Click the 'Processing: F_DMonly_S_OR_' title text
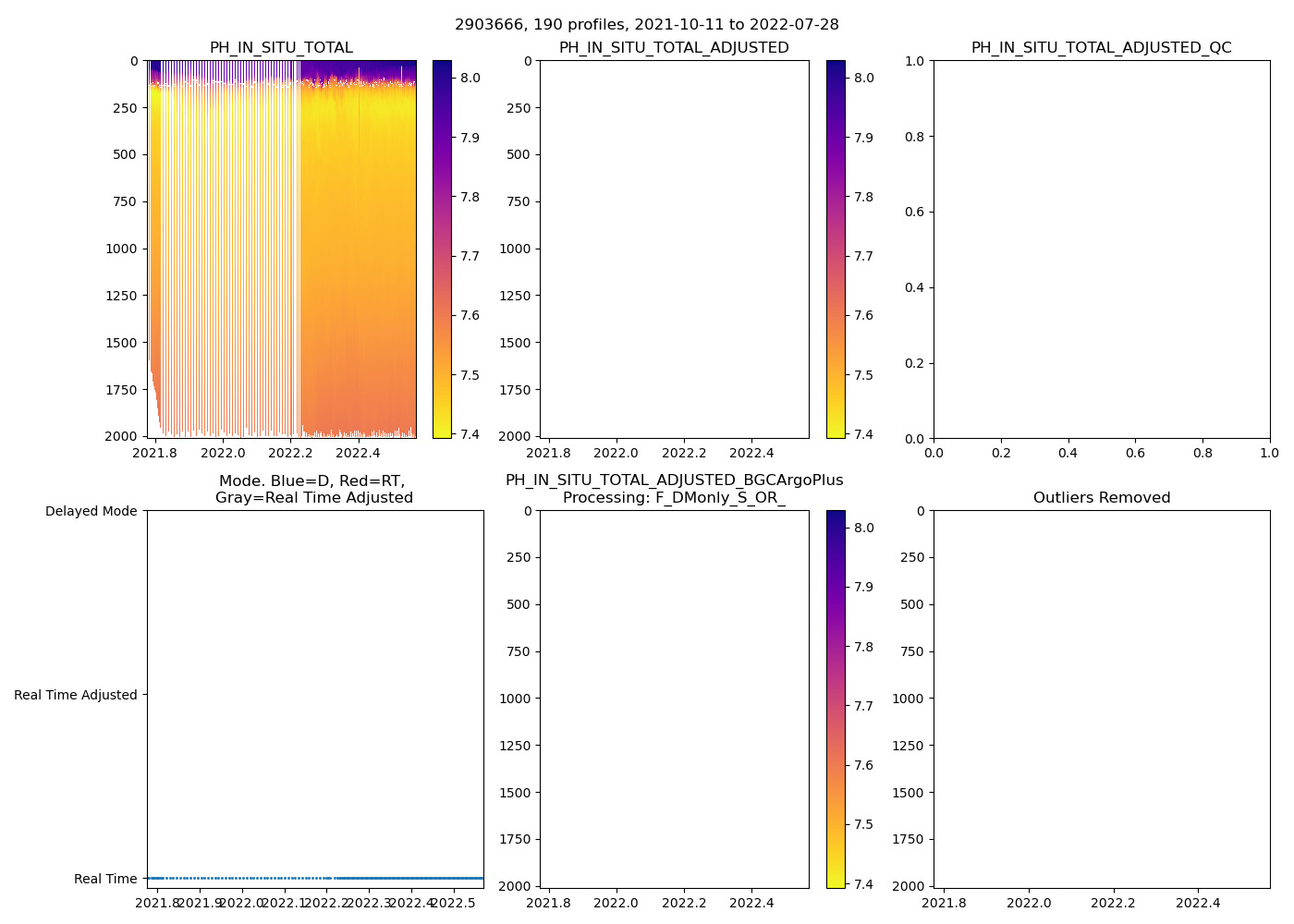This screenshot has height=924, width=1294. pyautogui.click(x=674, y=498)
